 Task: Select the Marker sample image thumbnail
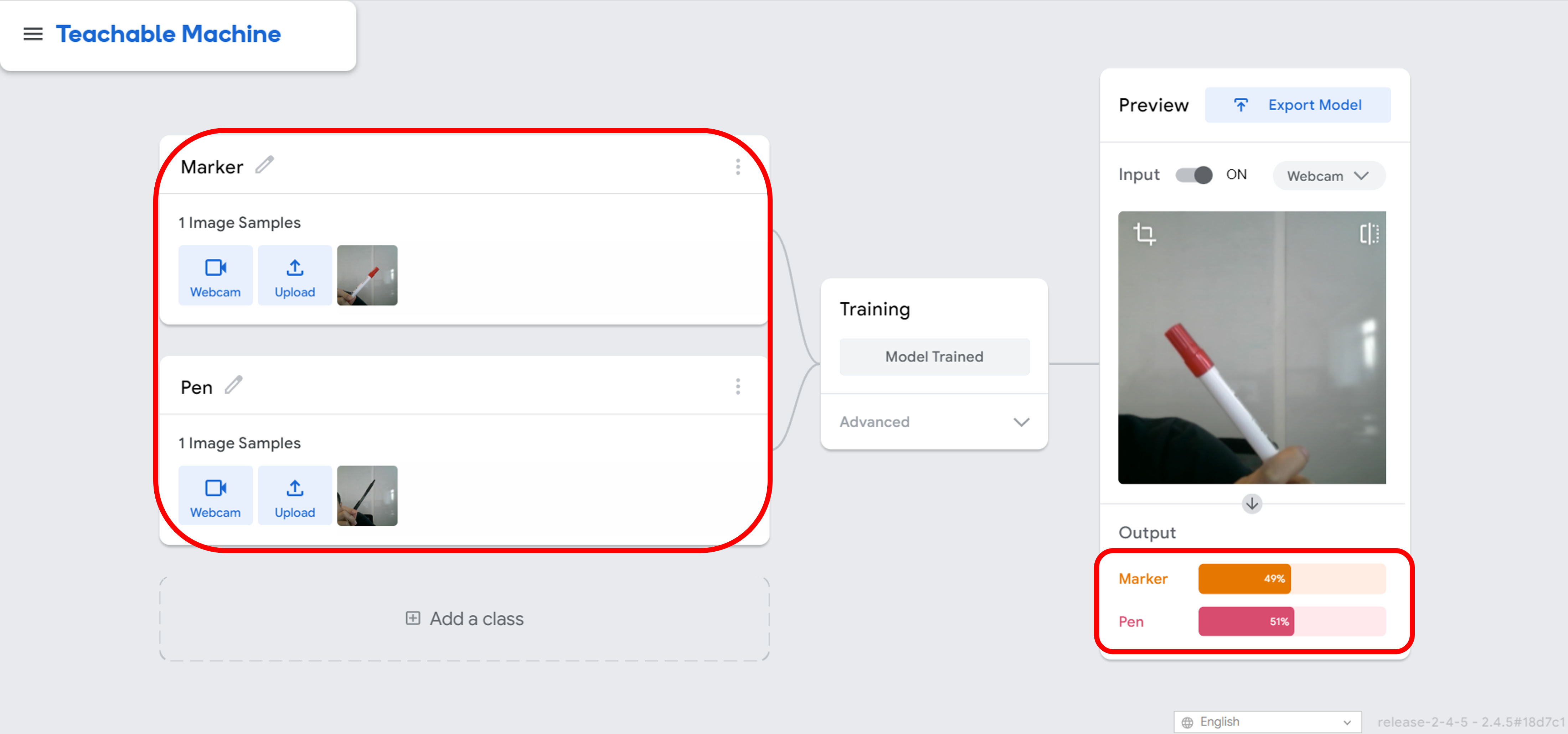[367, 276]
